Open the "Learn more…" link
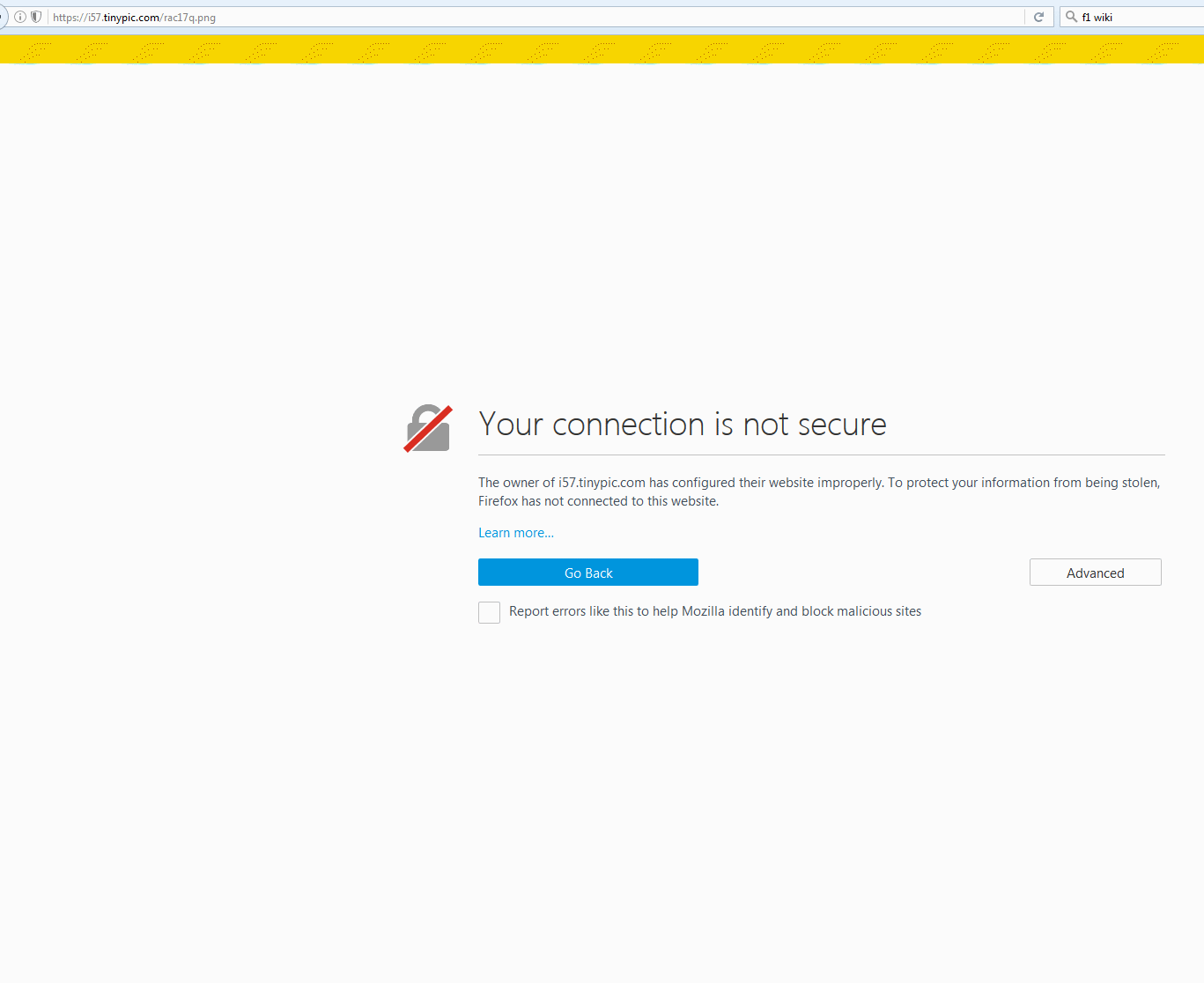This screenshot has height=983, width=1204. [x=516, y=533]
